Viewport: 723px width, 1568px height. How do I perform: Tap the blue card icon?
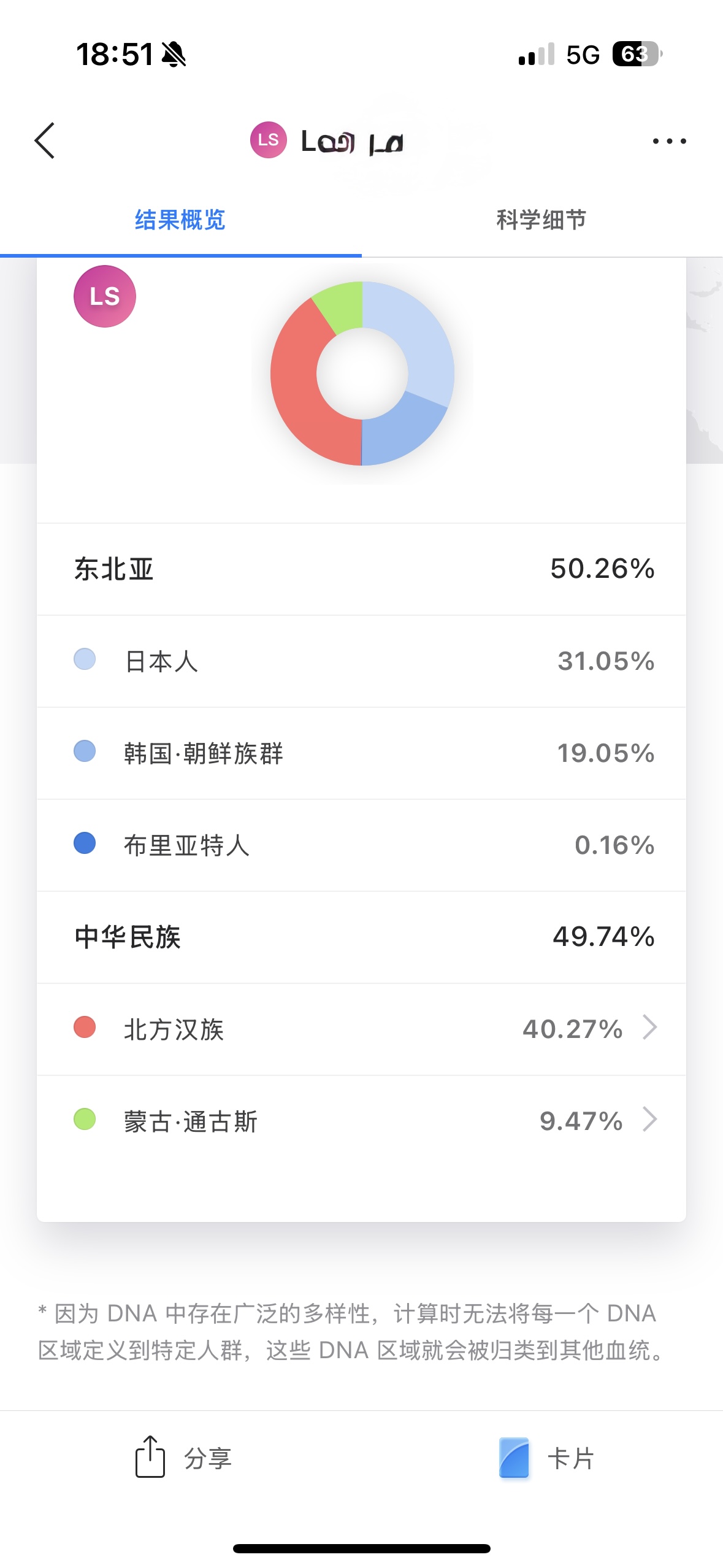514,1458
